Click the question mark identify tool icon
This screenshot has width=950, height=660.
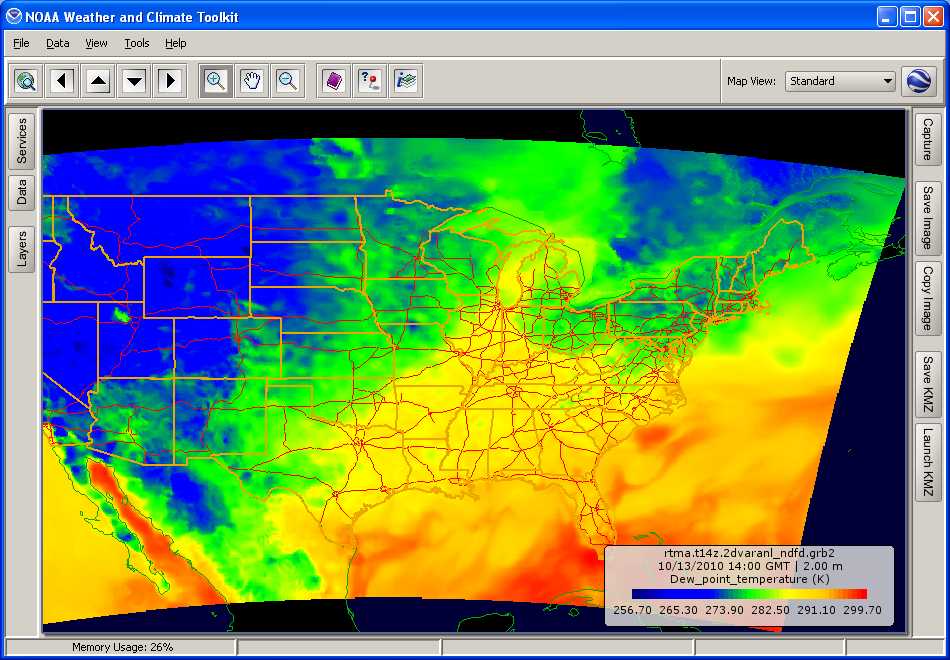pos(370,81)
